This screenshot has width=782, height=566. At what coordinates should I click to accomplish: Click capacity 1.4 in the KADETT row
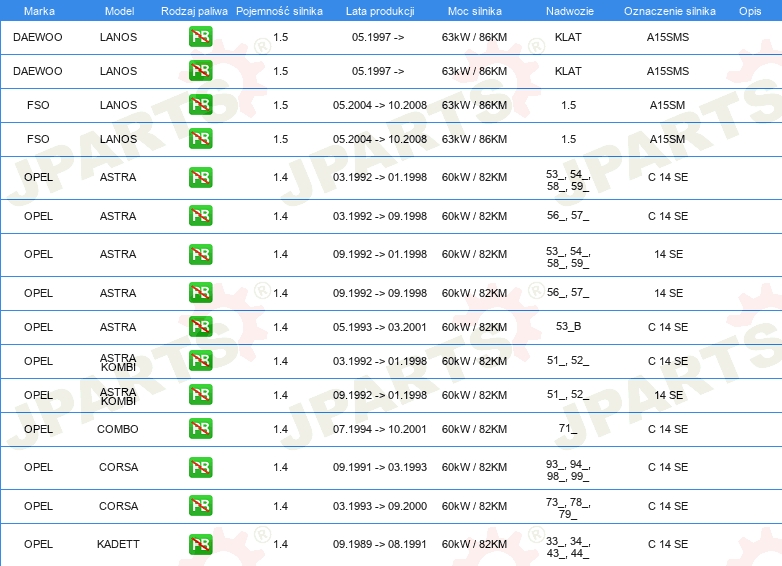pos(280,544)
